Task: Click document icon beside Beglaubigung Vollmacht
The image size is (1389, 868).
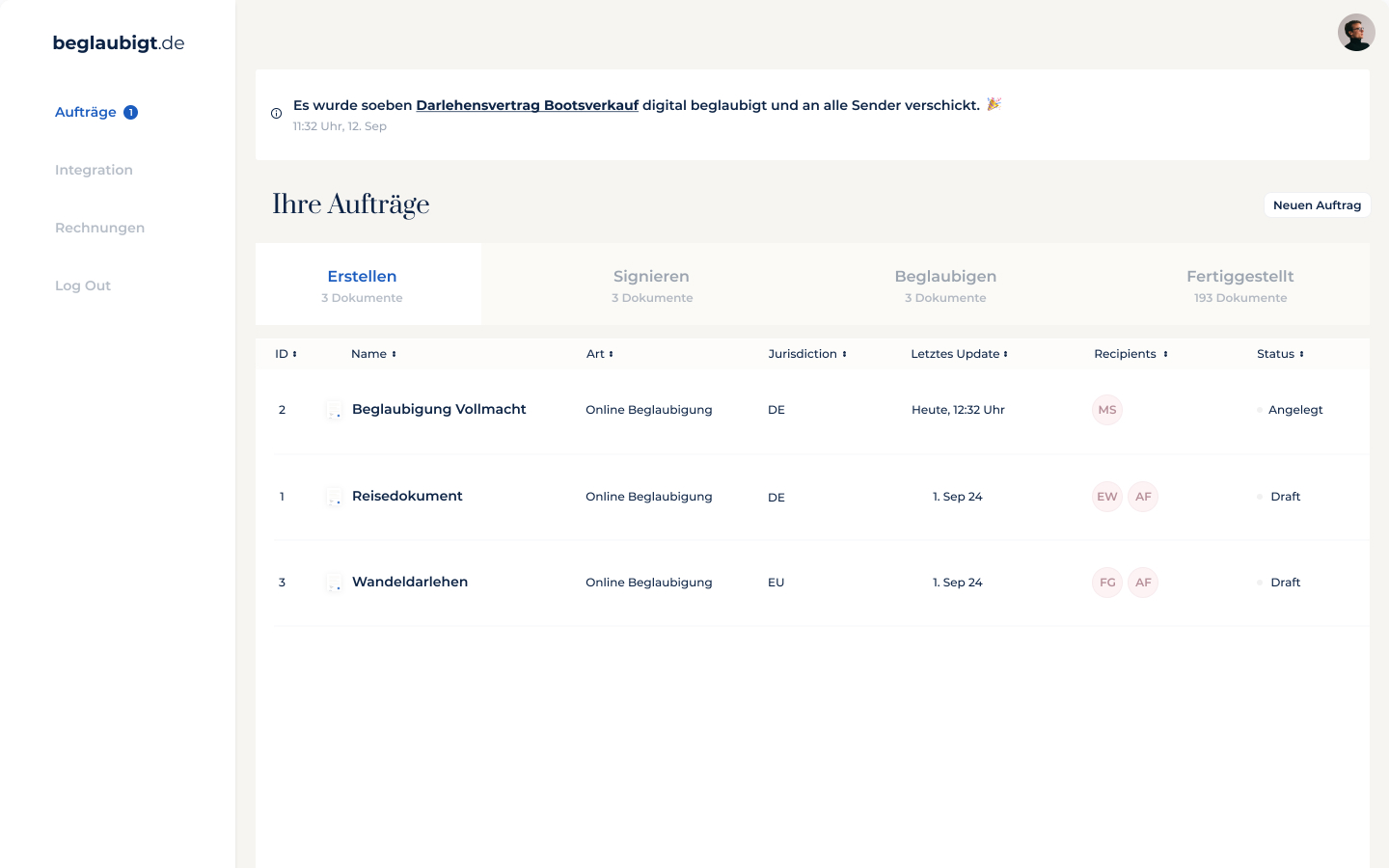Action: tap(334, 411)
